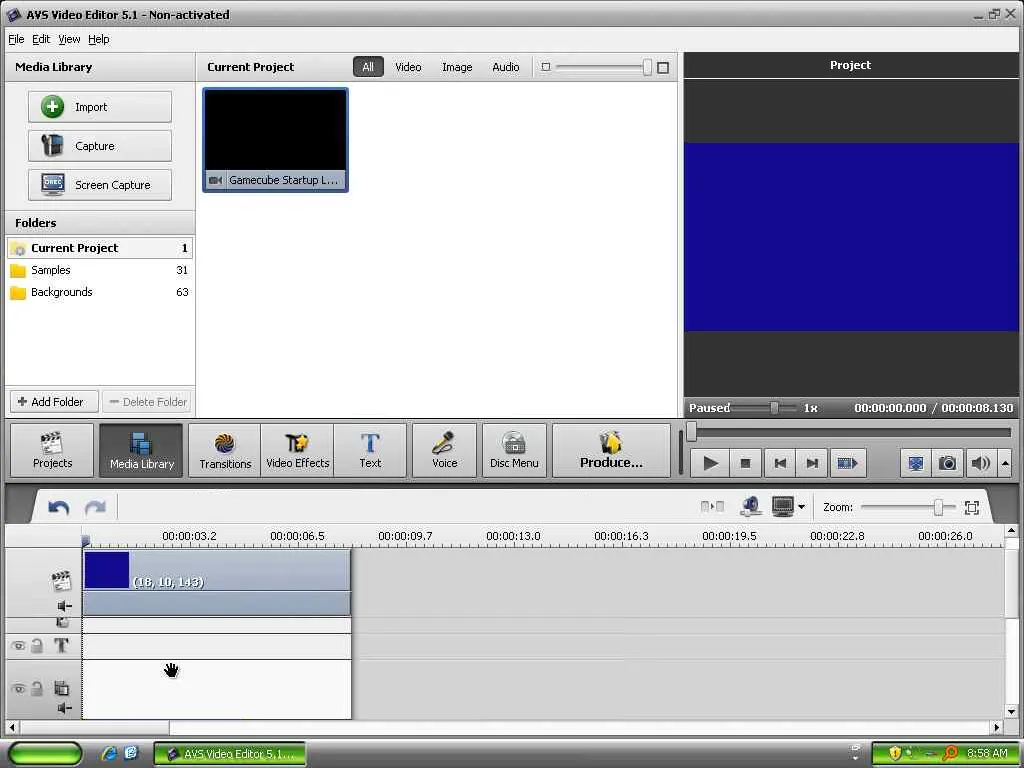Start Screen Capture

coord(100,185)
